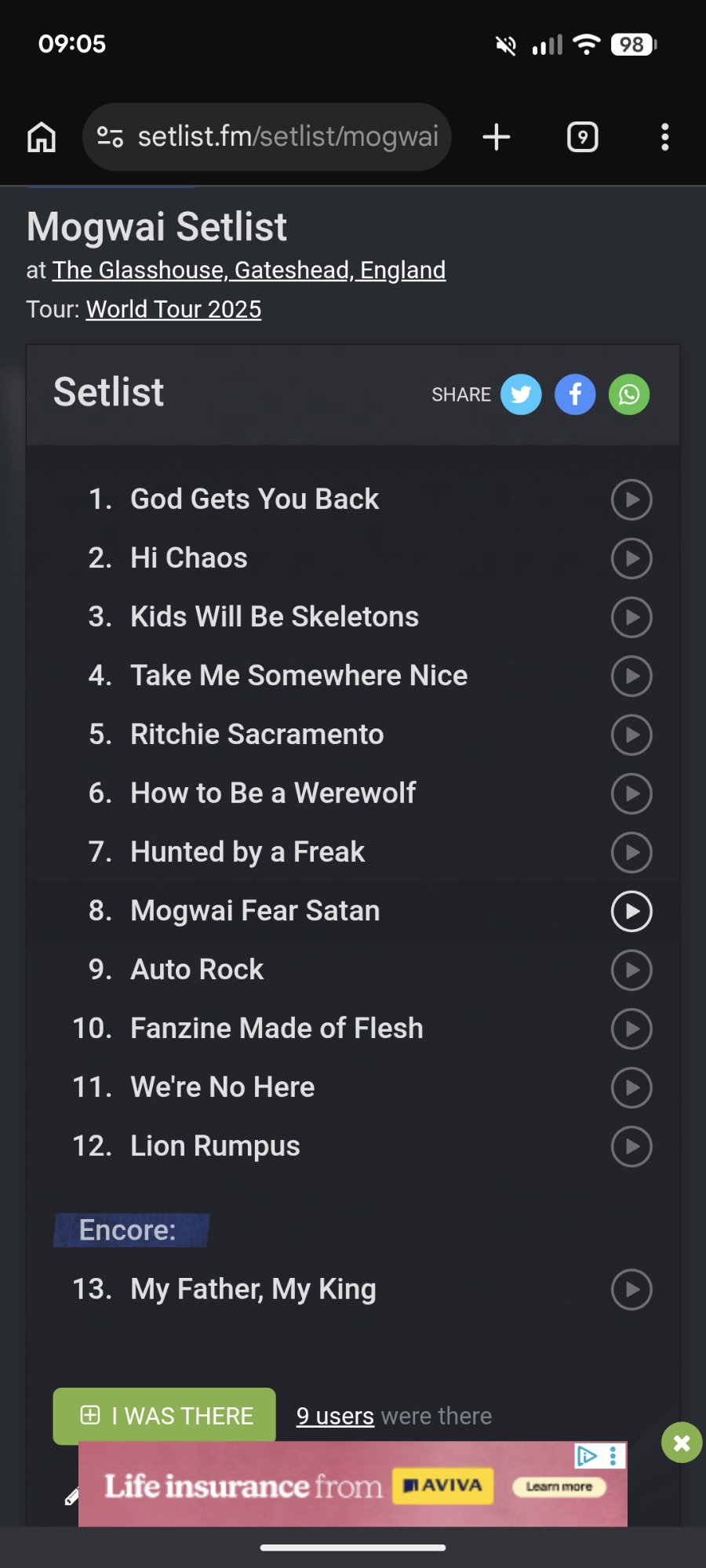This screenshot has width=706, height=1568.
Task: Play My Father, My King encore
Action: tap(631, 1290)
